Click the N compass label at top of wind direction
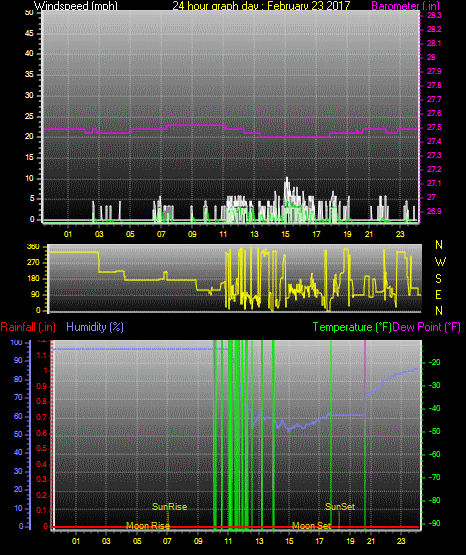Screen dimensions: 466x555 (x=439, y=245)
